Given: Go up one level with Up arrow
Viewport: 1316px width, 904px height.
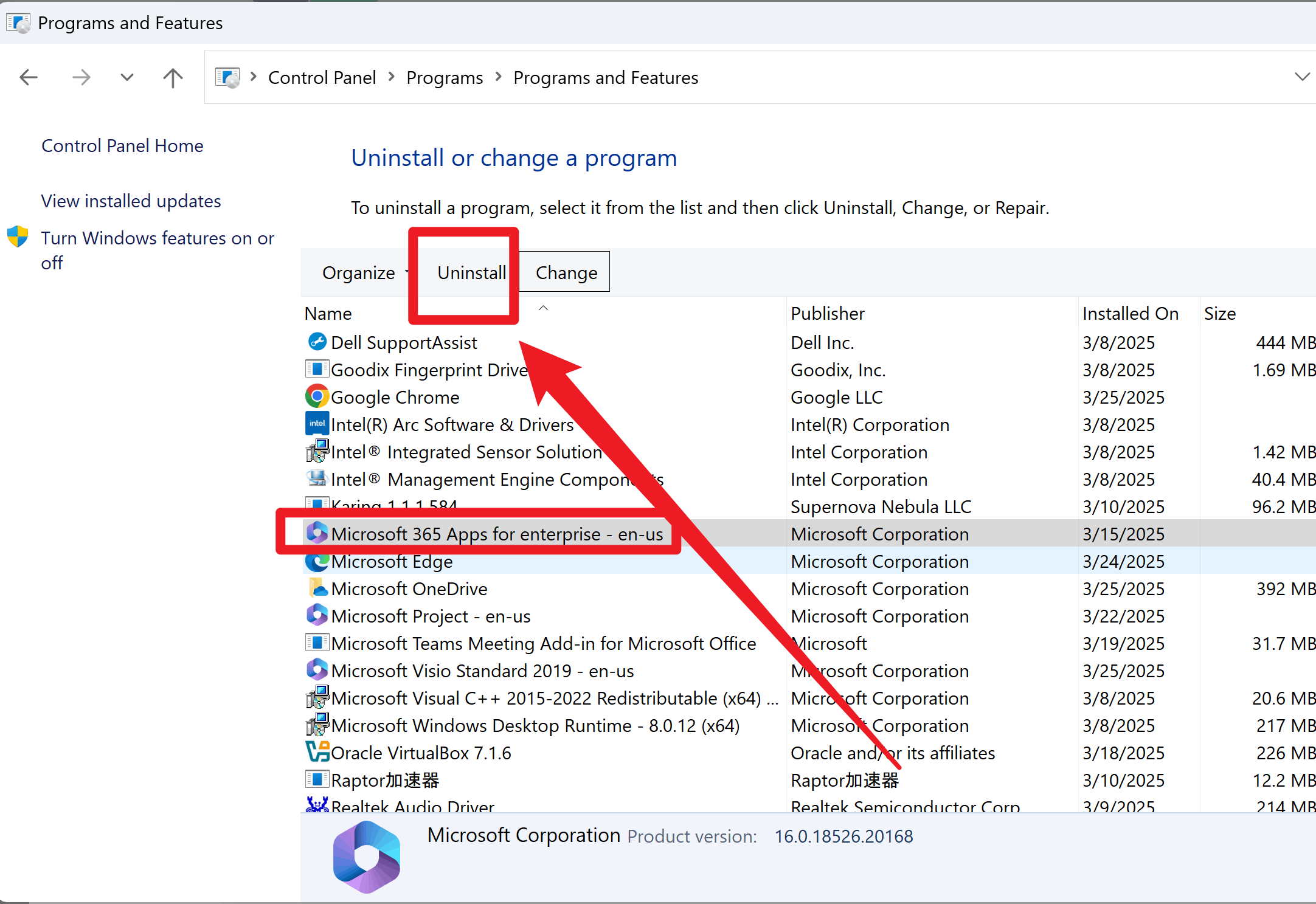Looking at the screenshot, I should (x=173, y=77).
